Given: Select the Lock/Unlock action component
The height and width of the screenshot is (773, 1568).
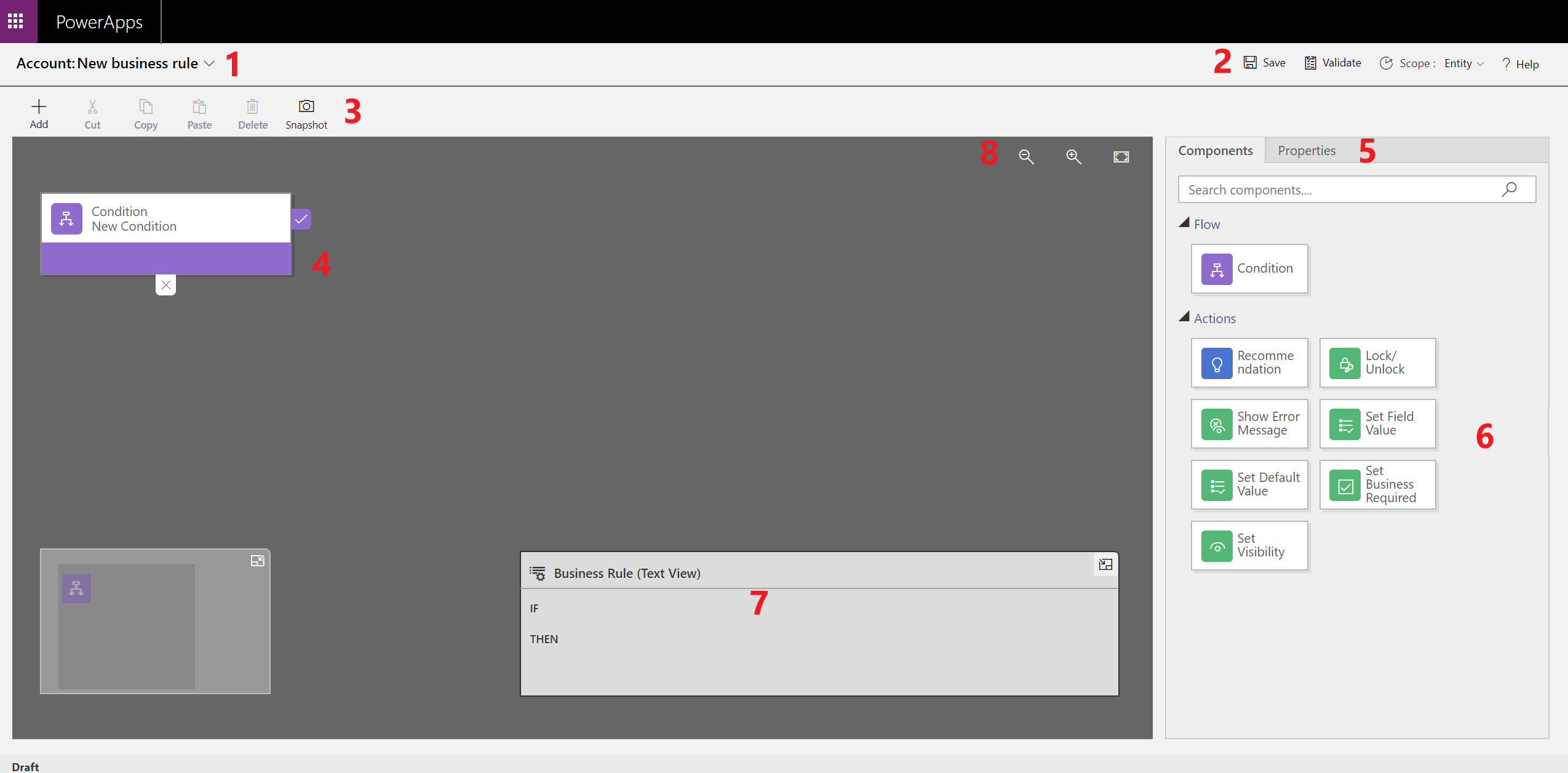Looking at the screenshot, I should pos(1378,363).
